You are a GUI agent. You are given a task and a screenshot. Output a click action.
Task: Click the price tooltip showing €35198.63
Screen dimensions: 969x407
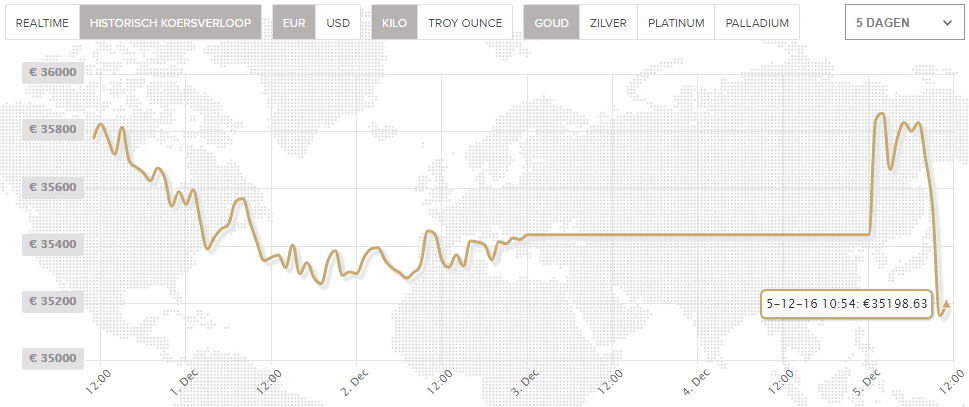click(x=846, y=303)
